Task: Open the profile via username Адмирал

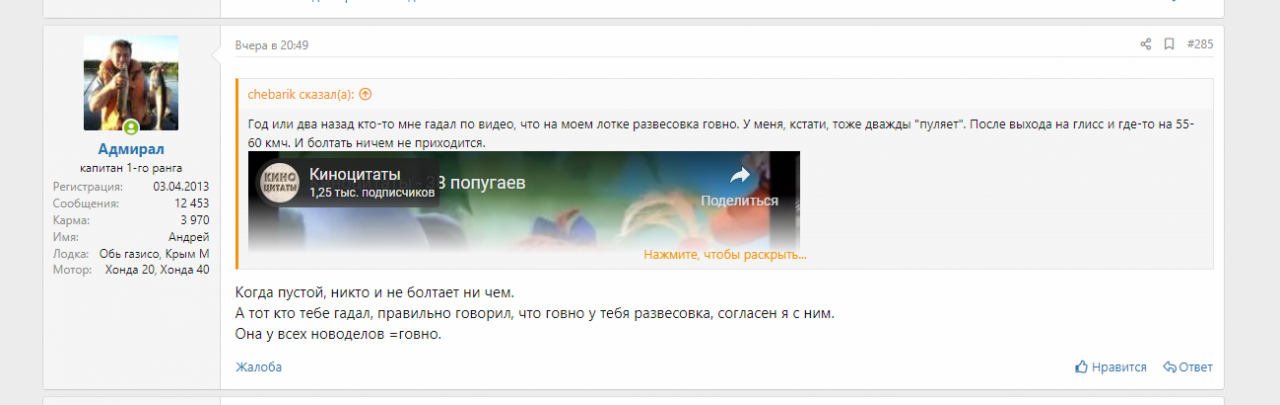Action: pos(131,149)
